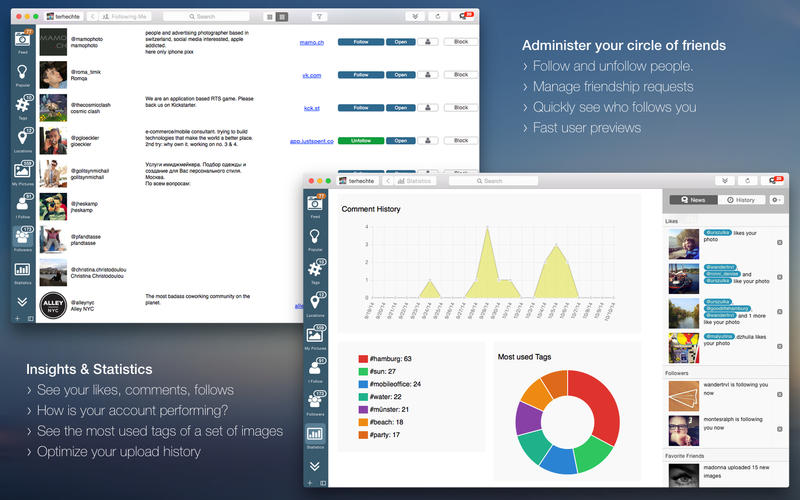This screenshot has width=800, height=500.
Task: Open the gear settings dropdown in news panel
Action: pyautogui.click(x=776, y=200)
